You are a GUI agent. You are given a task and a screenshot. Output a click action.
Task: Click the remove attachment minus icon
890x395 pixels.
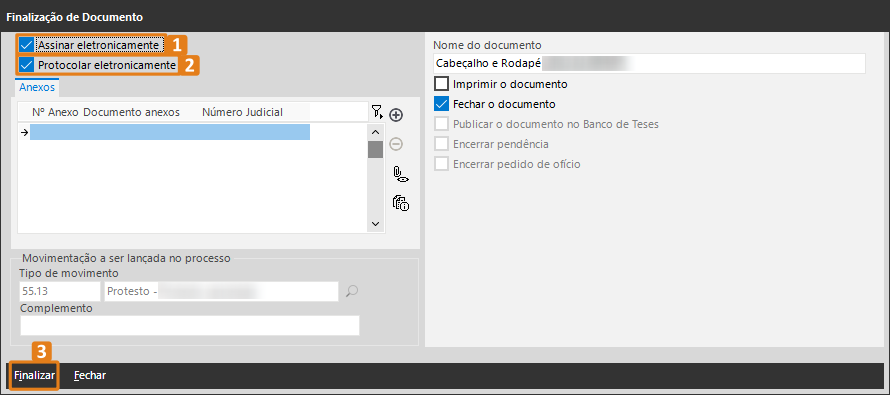click(396, 144)
